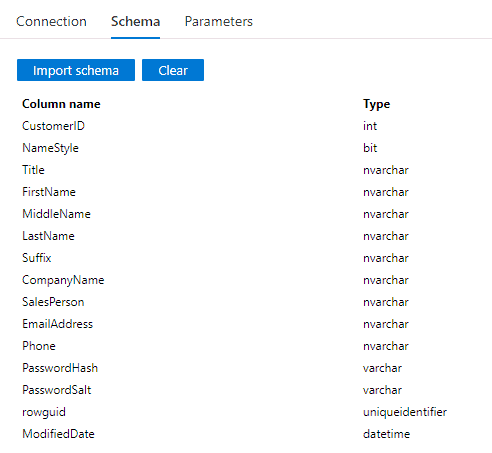Click the Import schema button
This screenshot has width=492, height=453.
click(x=76, y=70)
